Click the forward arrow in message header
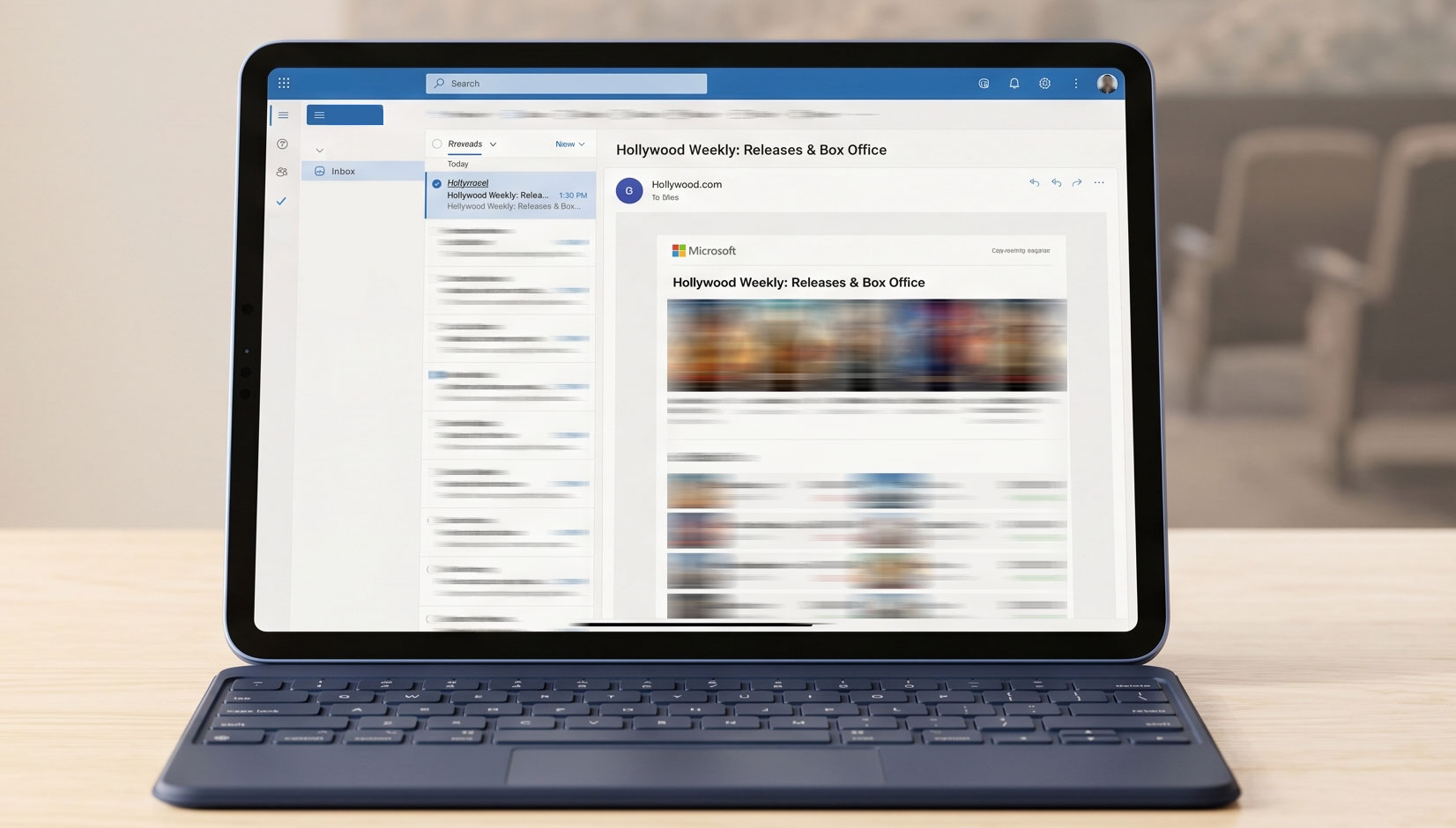 [x=1076, y=183]
